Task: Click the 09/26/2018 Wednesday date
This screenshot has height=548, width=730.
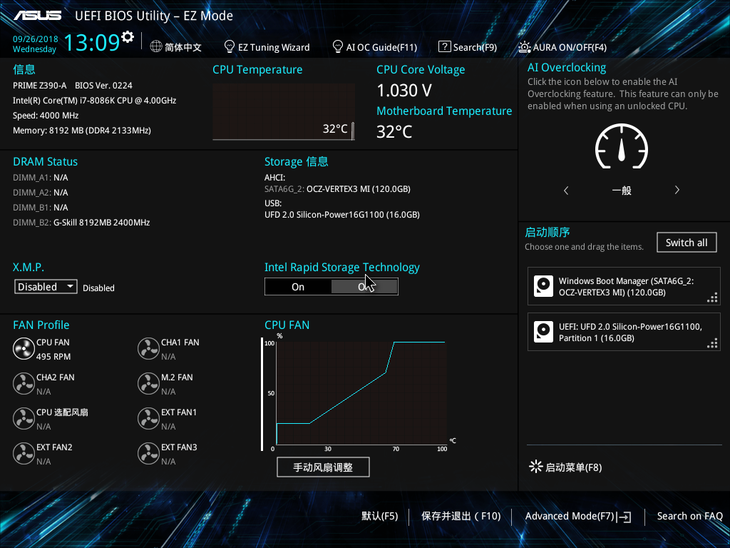Action: [x=35, y=44]
